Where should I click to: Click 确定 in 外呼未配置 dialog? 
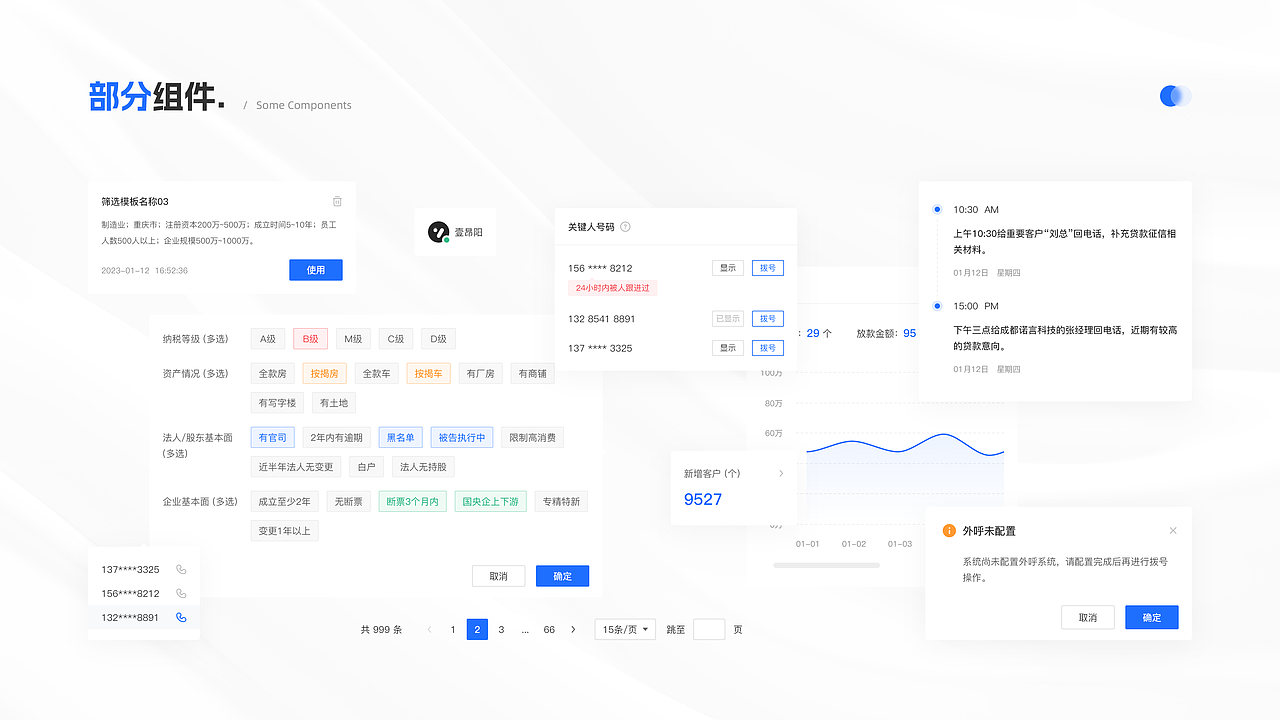(x=1152, y=617)
